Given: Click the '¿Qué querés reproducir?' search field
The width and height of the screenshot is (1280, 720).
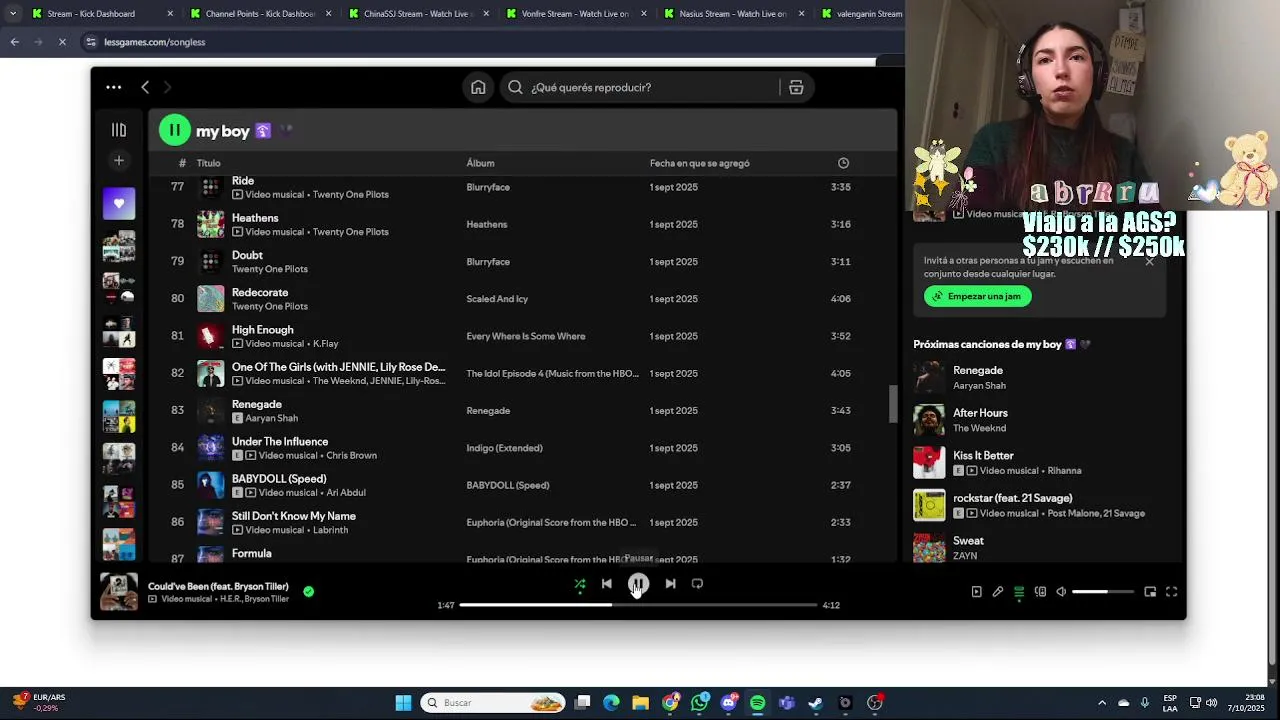Looking at the screenshot, I should coord(640,87).
